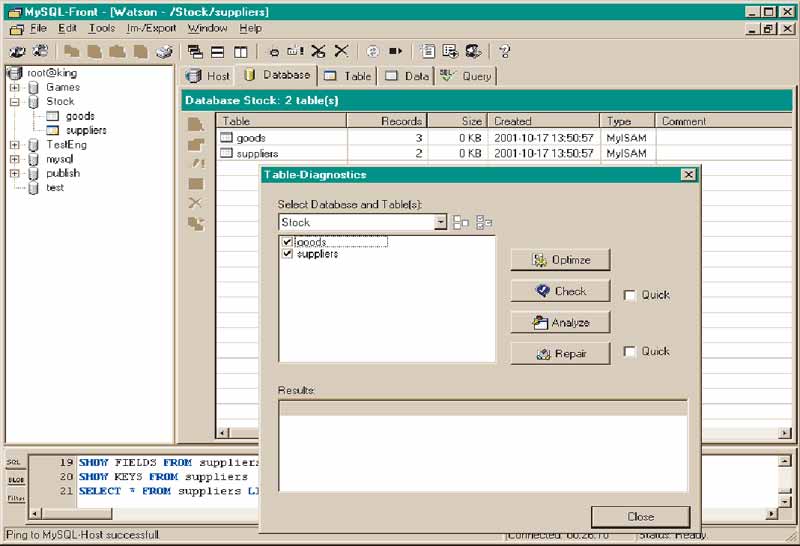Enable the Quick option next to Repair
The width and height of the screenshot is (800, 546).
pos(630,352)
